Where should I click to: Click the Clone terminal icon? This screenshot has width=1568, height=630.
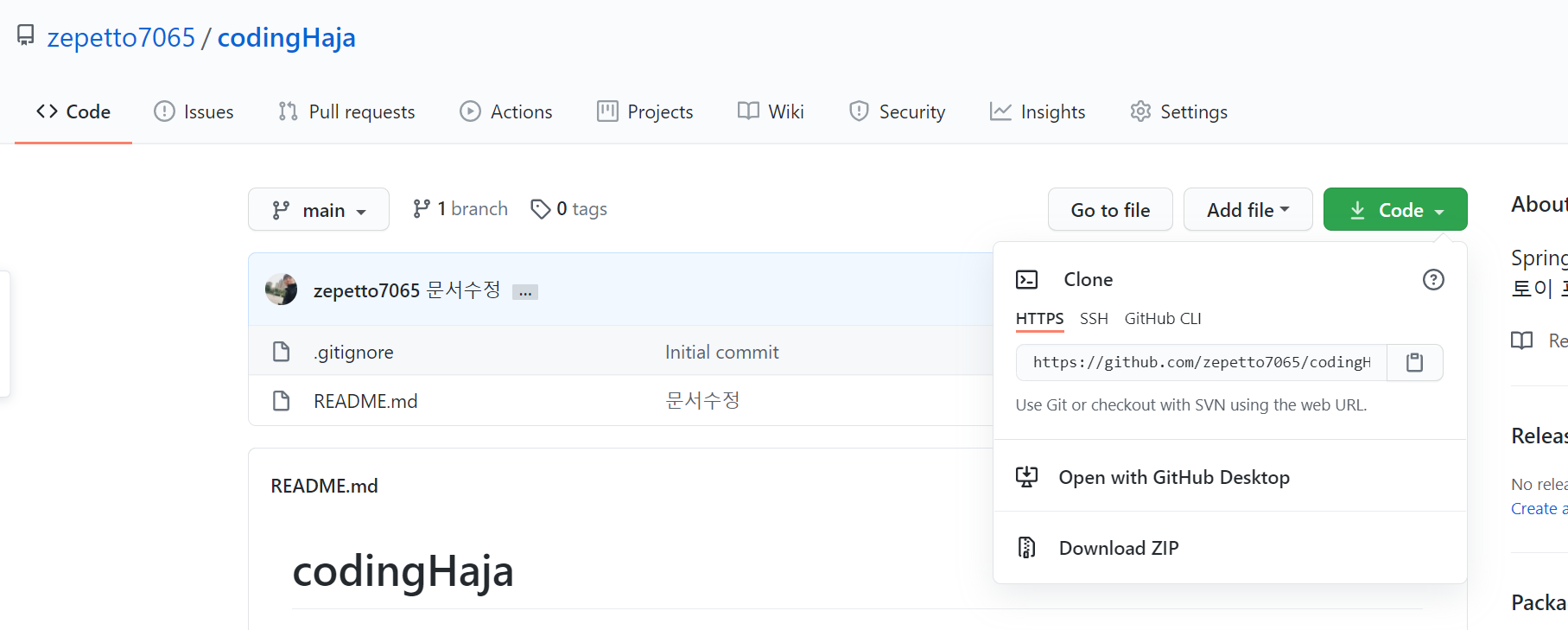[x=1026, y=279]
